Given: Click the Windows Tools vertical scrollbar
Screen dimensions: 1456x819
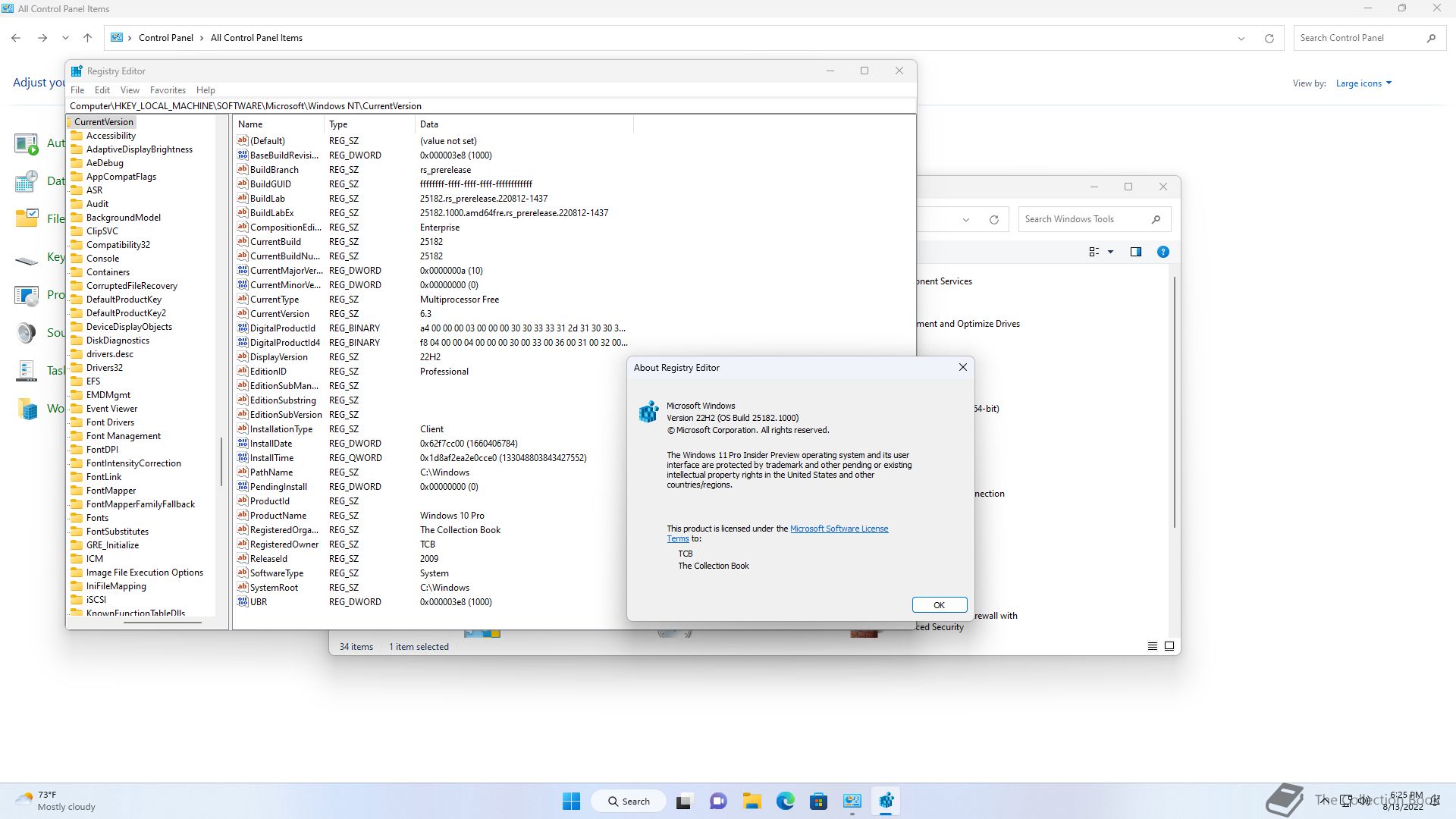Looking at the screenshot, I should click(x=1174, y=402).
